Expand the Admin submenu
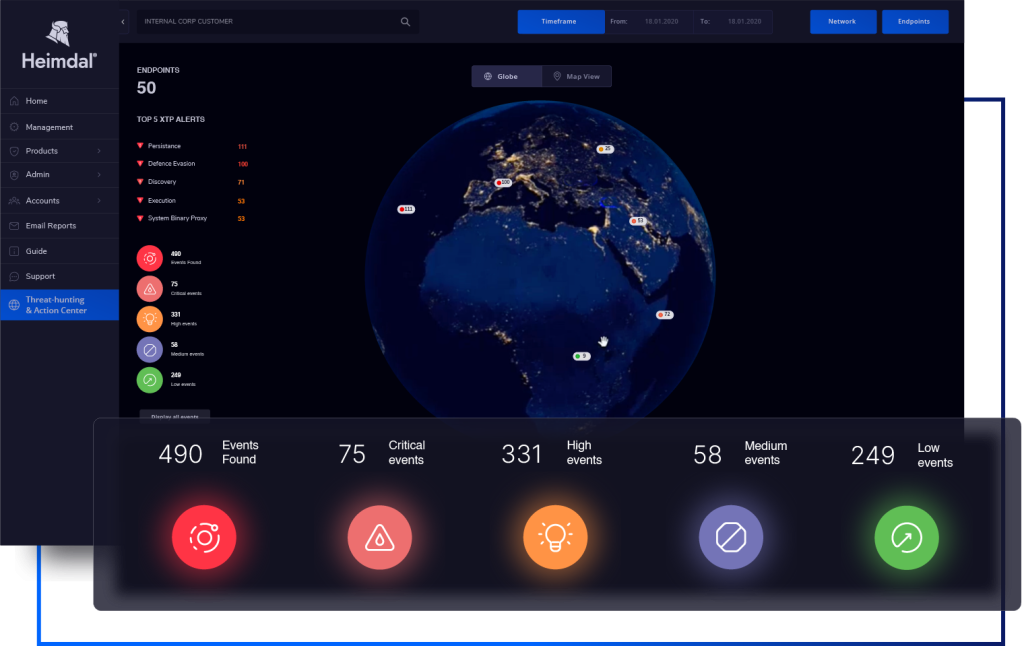The image size is (1024, 646). coord(99,175)
